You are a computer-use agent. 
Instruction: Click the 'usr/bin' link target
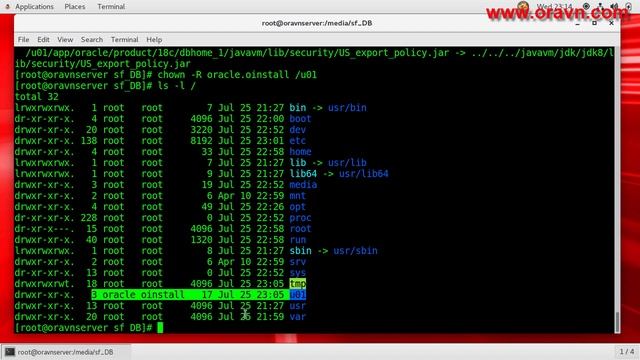click(x=347, y=108)
